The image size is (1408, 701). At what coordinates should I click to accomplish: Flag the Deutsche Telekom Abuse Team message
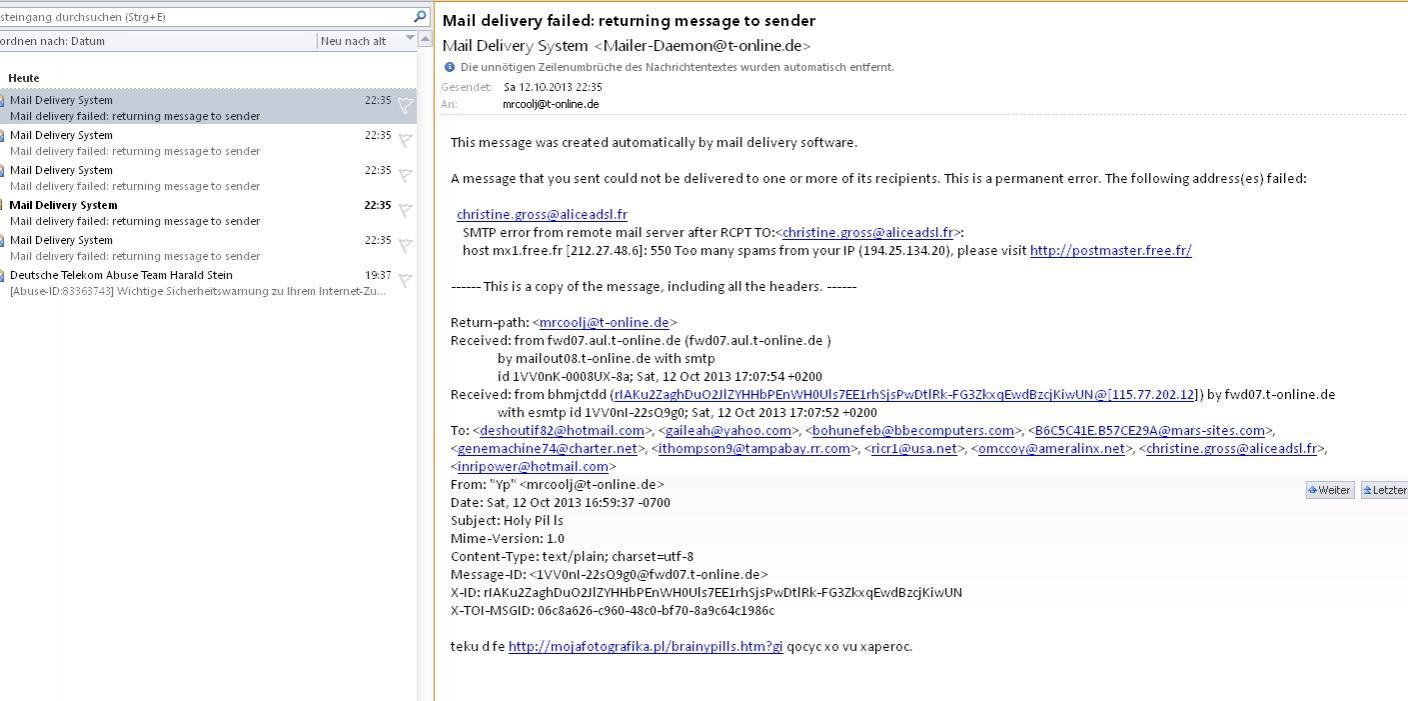coord(405,281)
